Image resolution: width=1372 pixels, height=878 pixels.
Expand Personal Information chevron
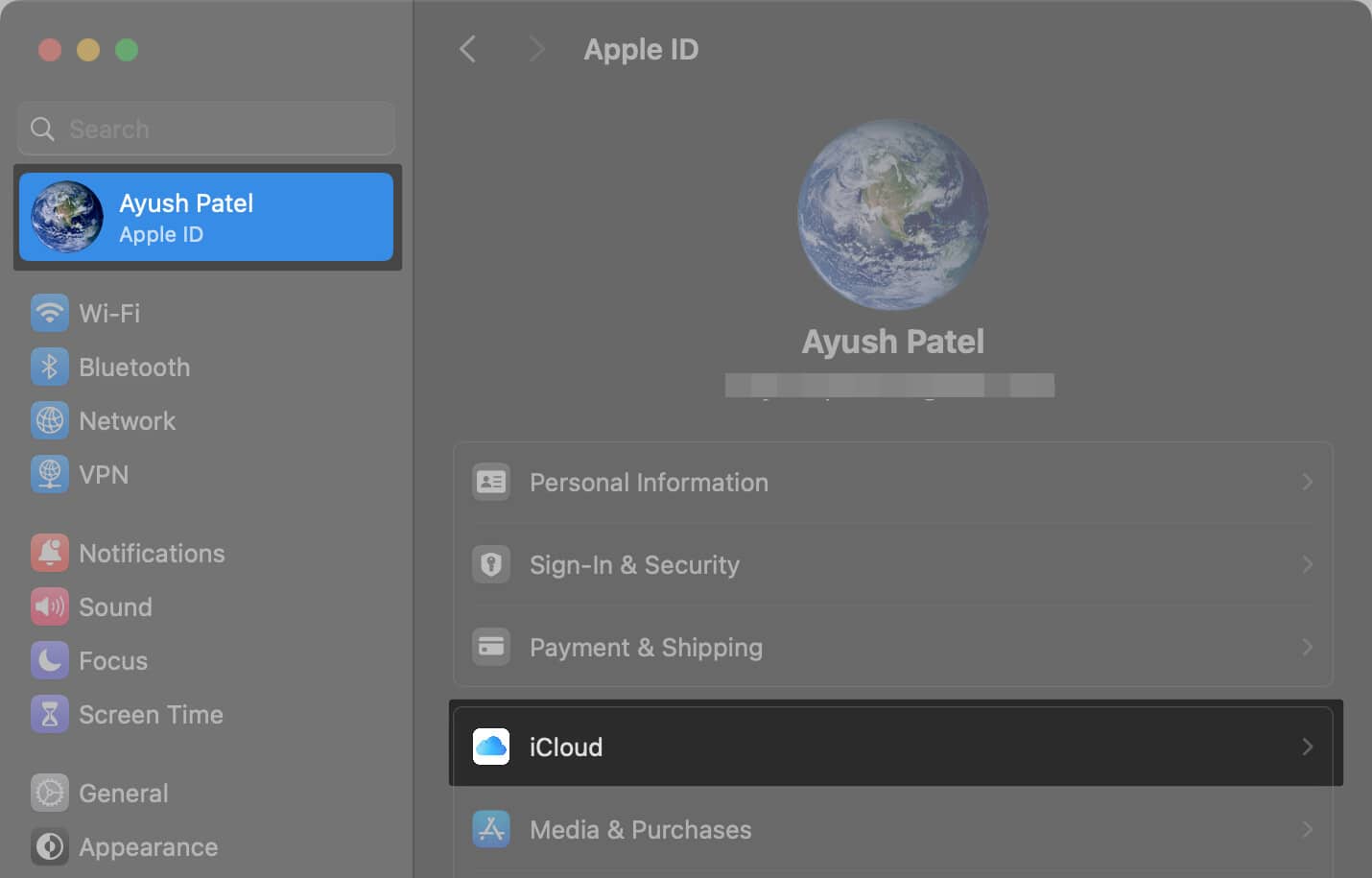1307,482
